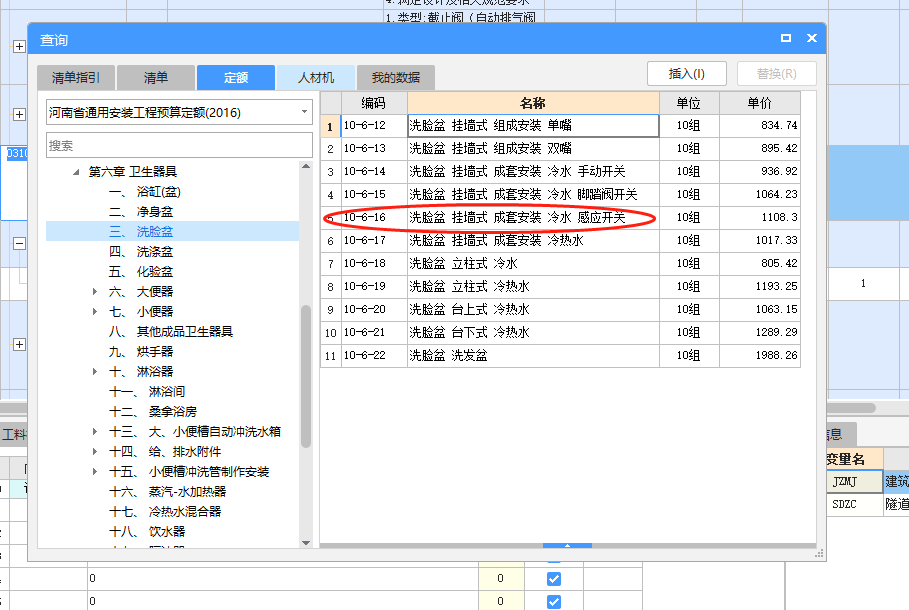Screen dimensions: 909x610
Task: Expand the topmost plus node in background window
Action: 19,46
